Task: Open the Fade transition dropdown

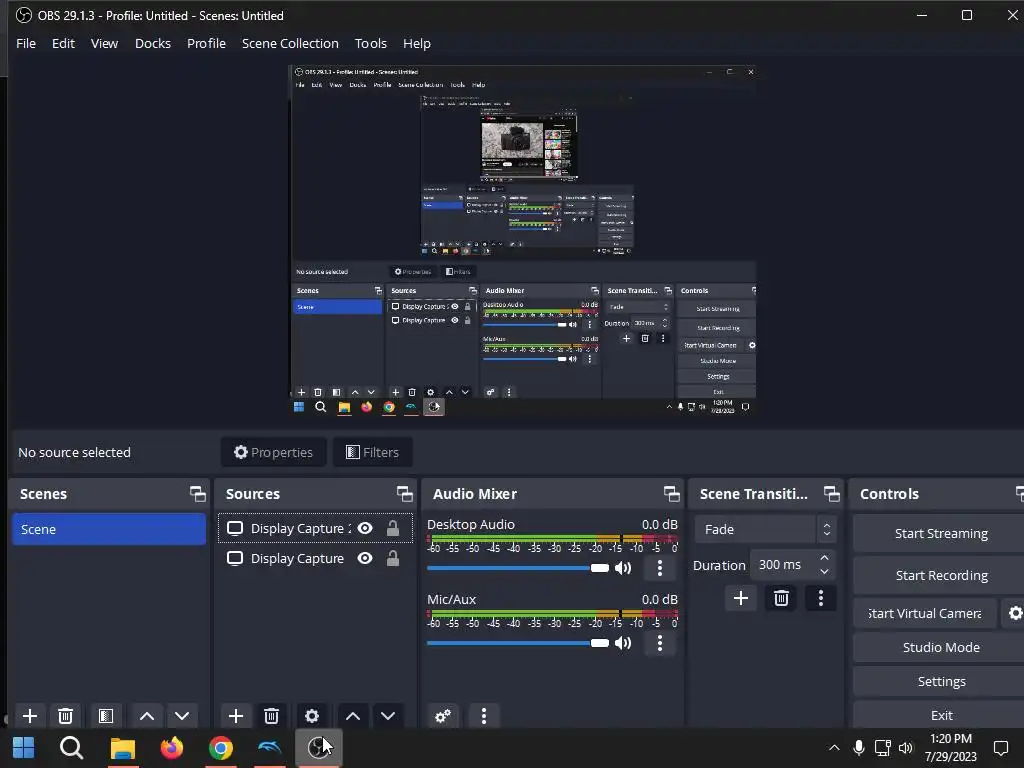Action: [764, 530]
